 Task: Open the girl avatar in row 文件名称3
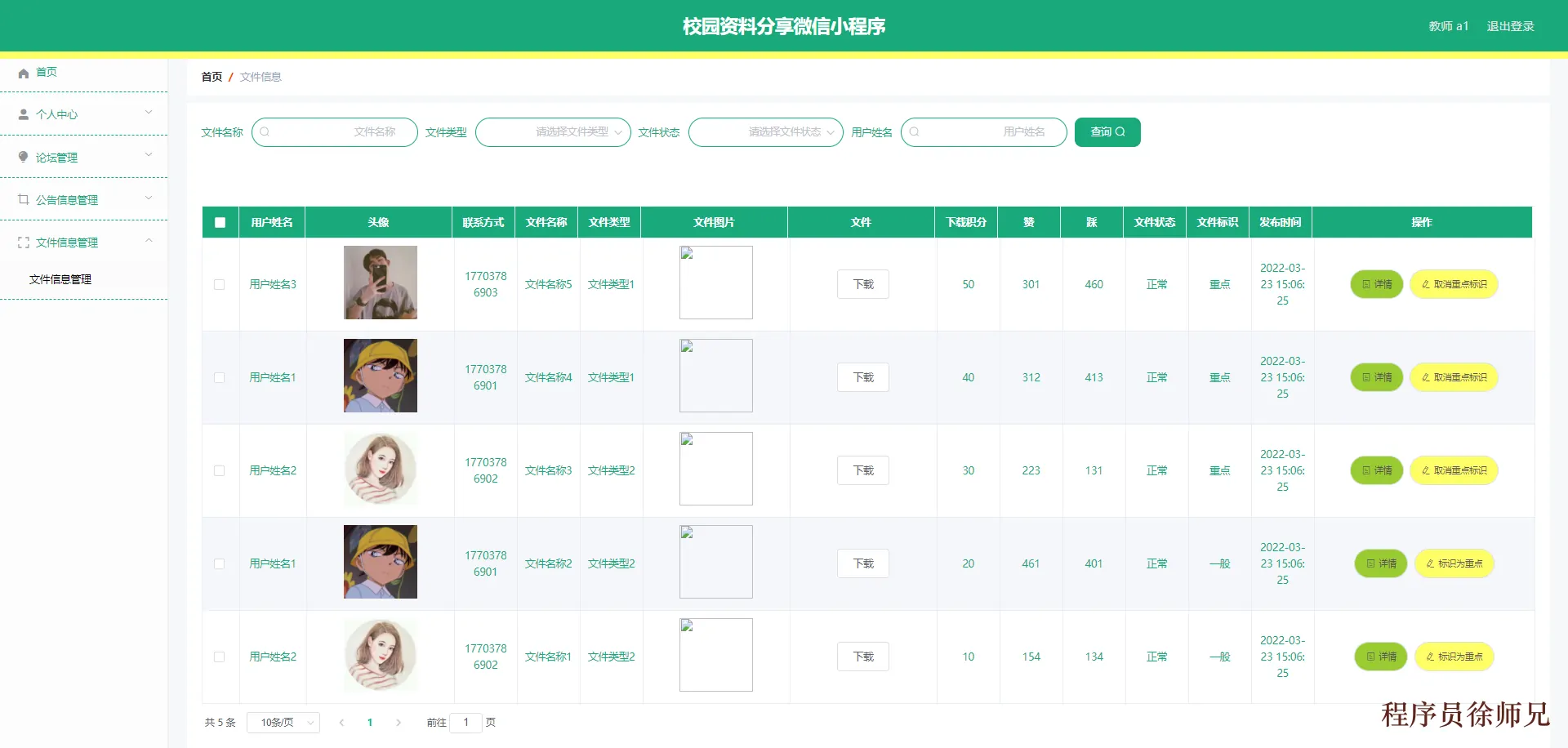(381, 469)
